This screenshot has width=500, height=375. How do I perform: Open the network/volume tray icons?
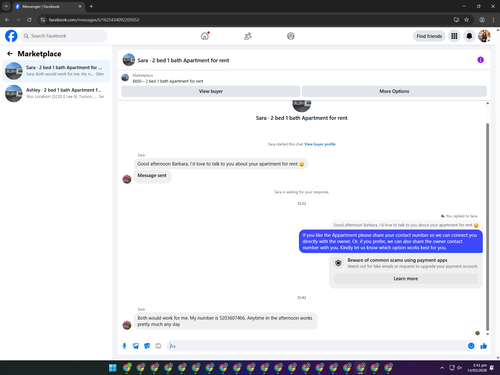click(x=455, y=368)
